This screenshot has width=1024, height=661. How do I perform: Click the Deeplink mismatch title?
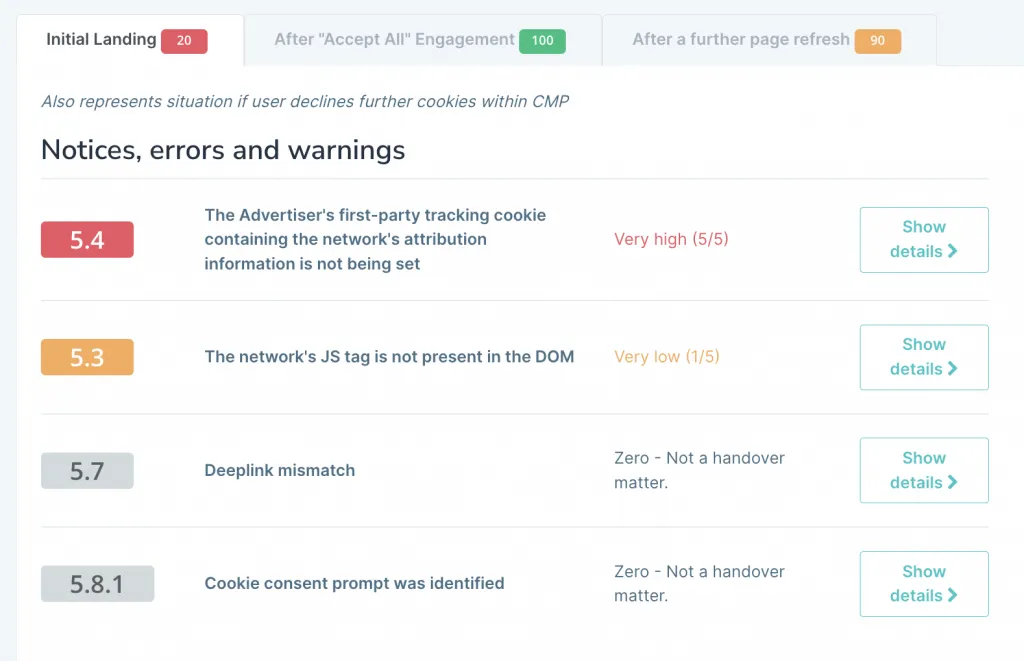279,470
